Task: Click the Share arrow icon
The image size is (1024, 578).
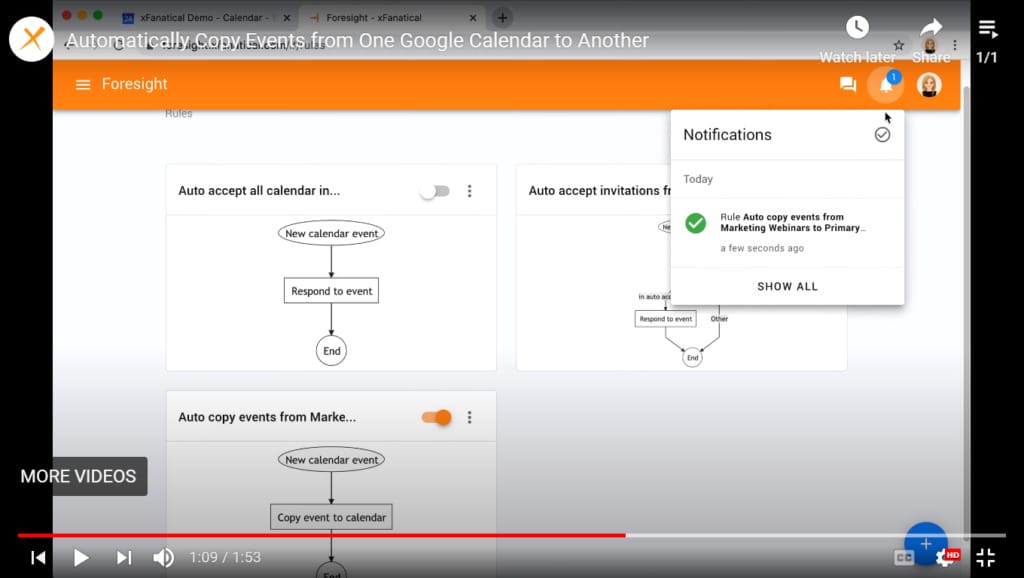Action: click(929, 27)
